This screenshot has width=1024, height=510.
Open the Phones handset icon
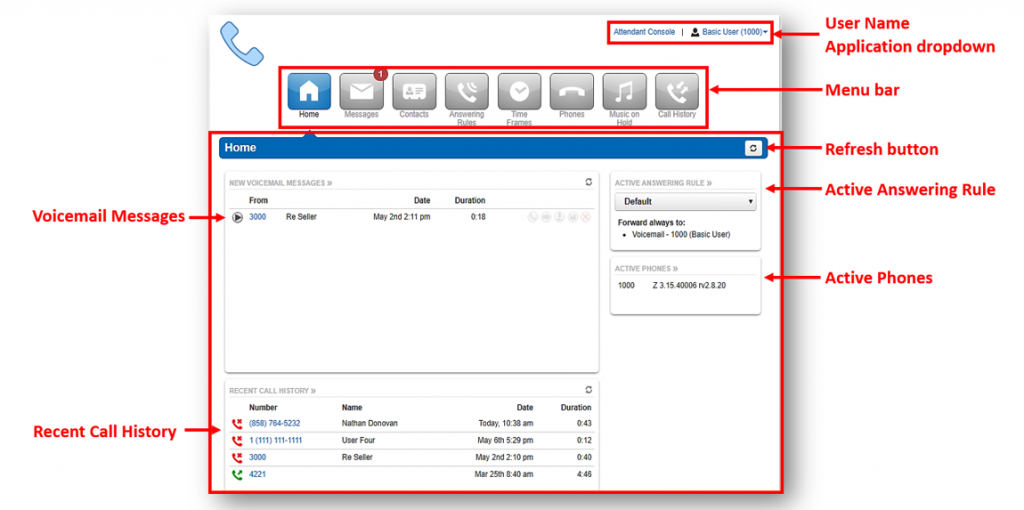pyautogui.click(x=571, y=91)
